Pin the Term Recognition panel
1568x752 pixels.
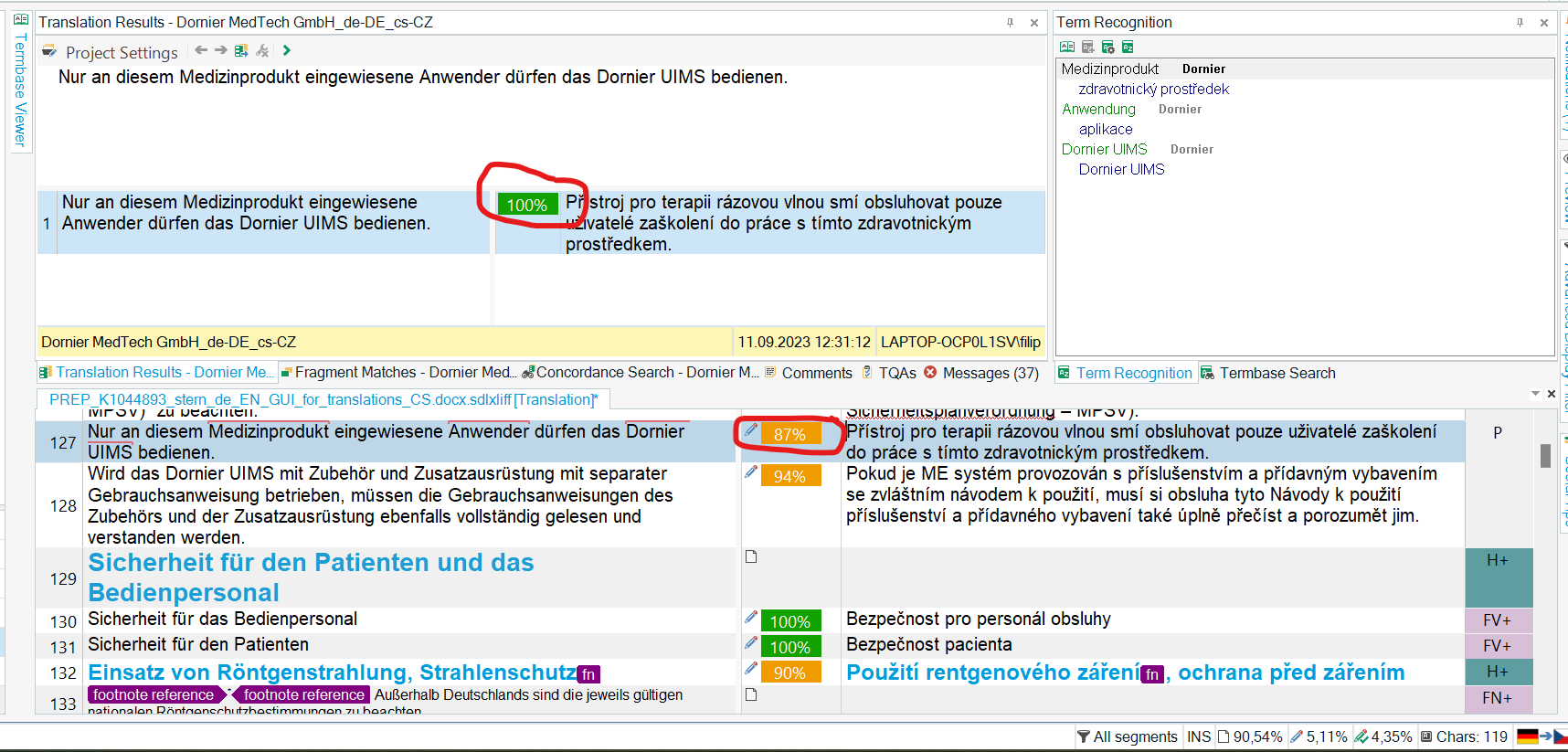tap(1520, 23)
